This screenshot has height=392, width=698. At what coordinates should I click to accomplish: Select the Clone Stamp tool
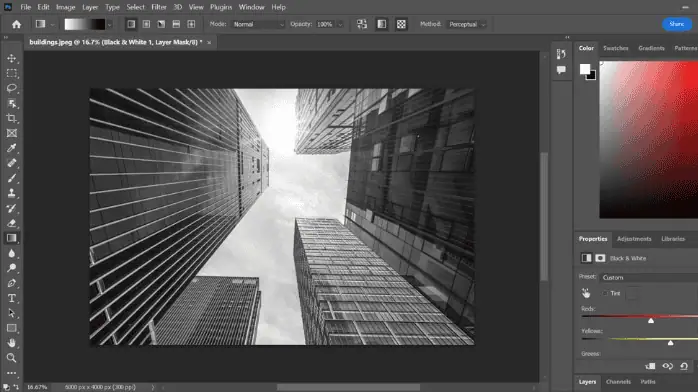[x=12, y=193]
